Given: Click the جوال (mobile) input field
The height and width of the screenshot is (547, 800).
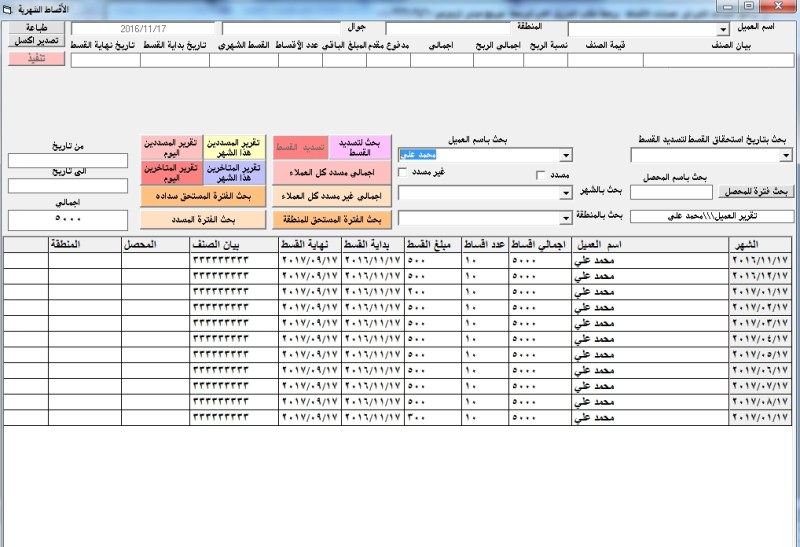Looking at the screenshot, I should (x=282, y=29).
